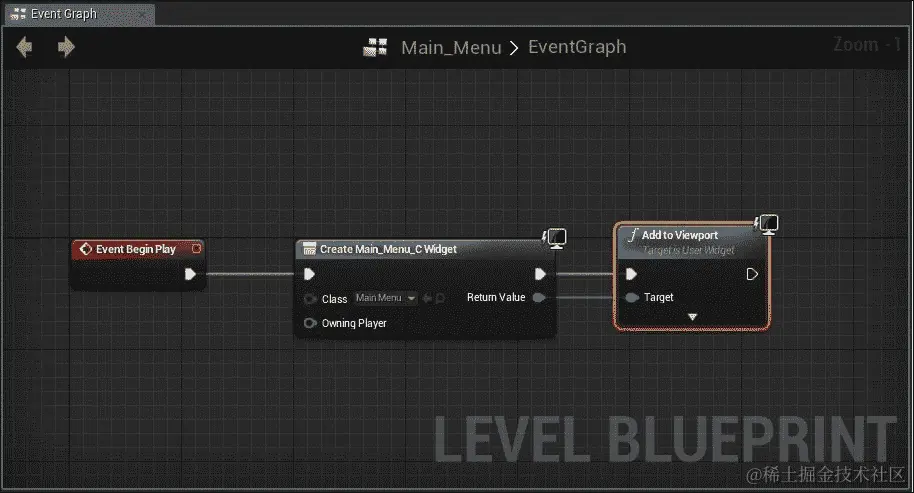Click the client-only monitor icon on Create Widget

point(554,238)
